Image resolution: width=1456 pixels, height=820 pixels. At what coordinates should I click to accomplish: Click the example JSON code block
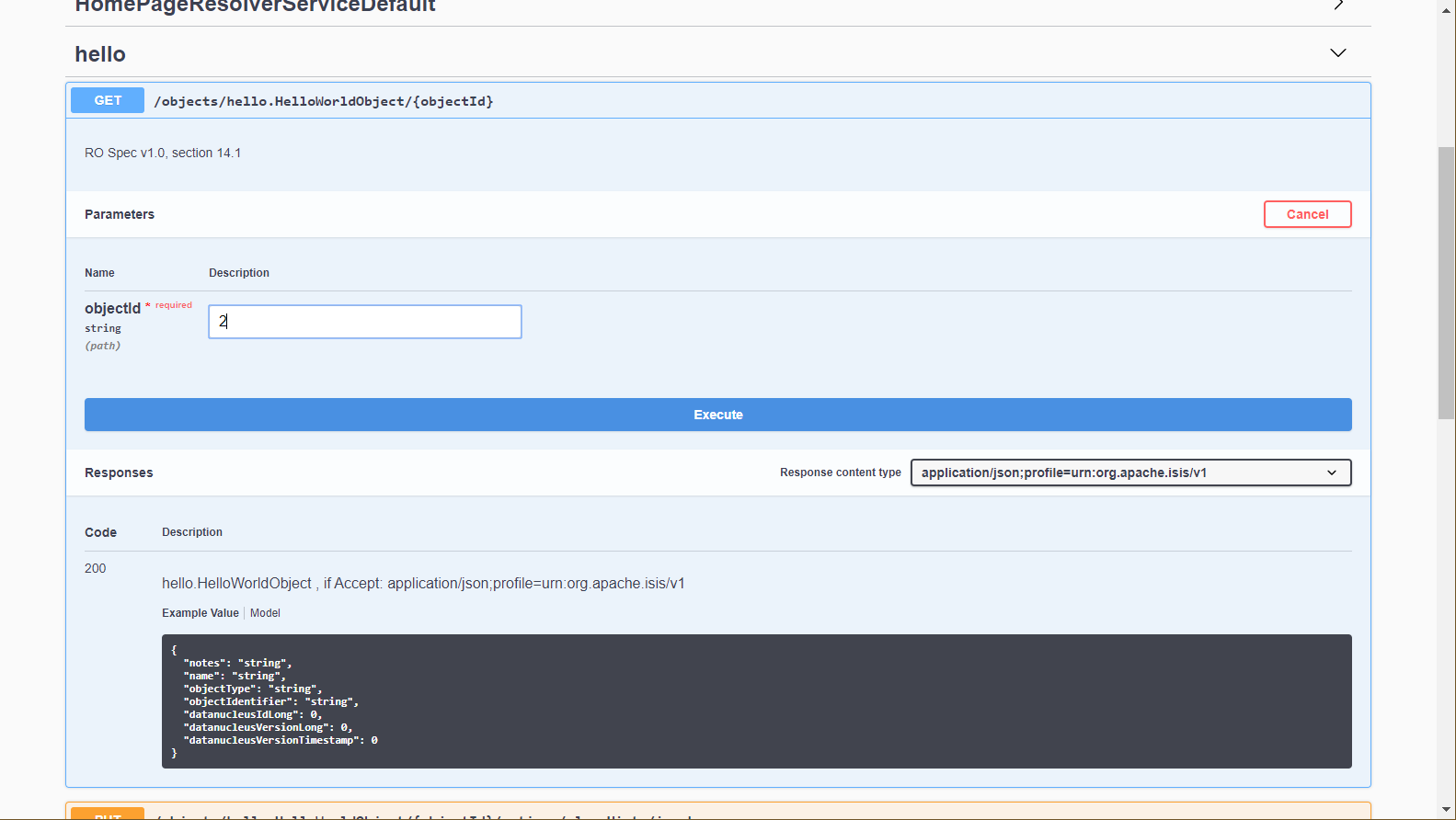click(x=756, y=701)
